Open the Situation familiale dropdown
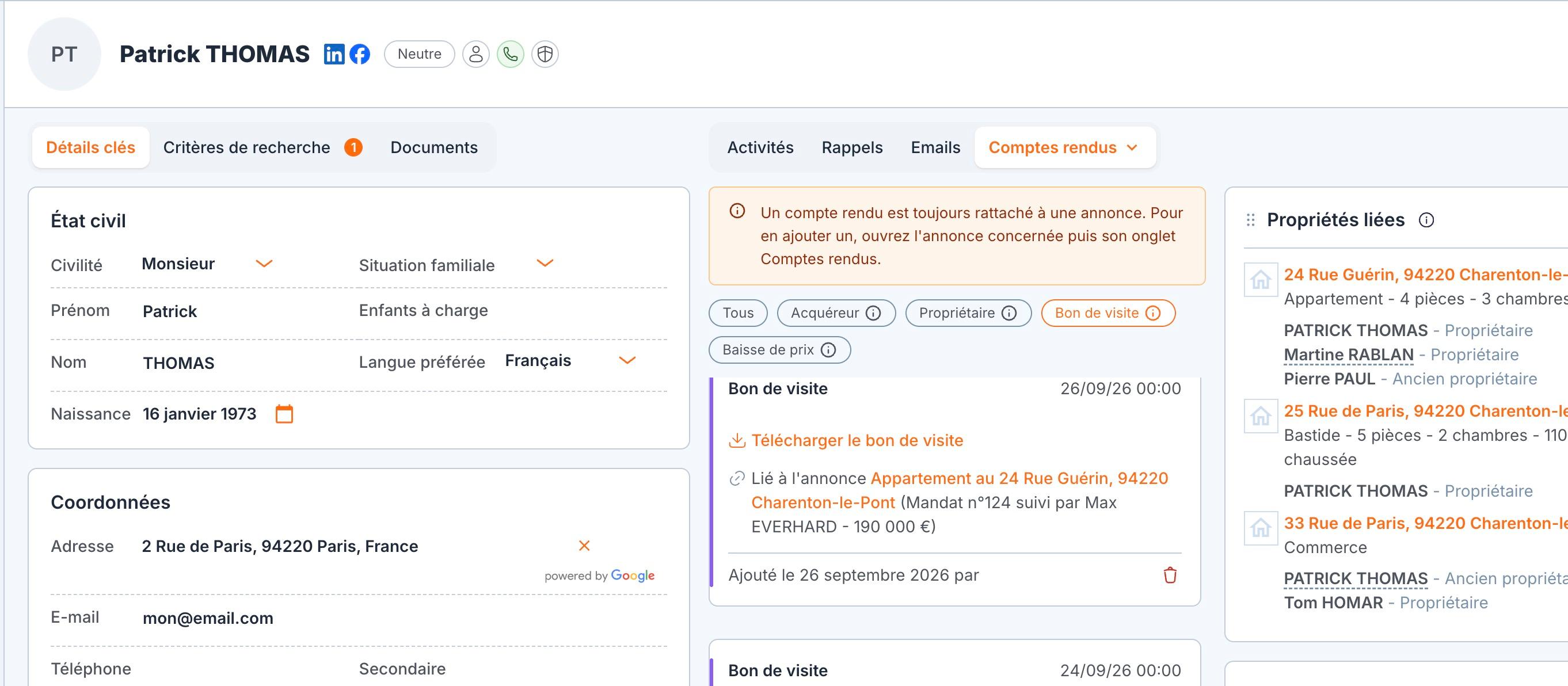The width and height of the screenshot is (1568, 686). coord(545,264)
